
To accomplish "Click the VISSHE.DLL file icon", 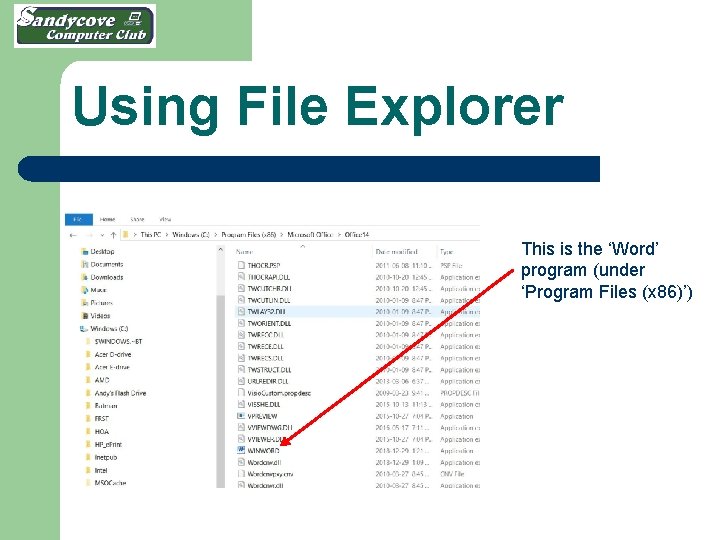I will (x=241, y=404).
